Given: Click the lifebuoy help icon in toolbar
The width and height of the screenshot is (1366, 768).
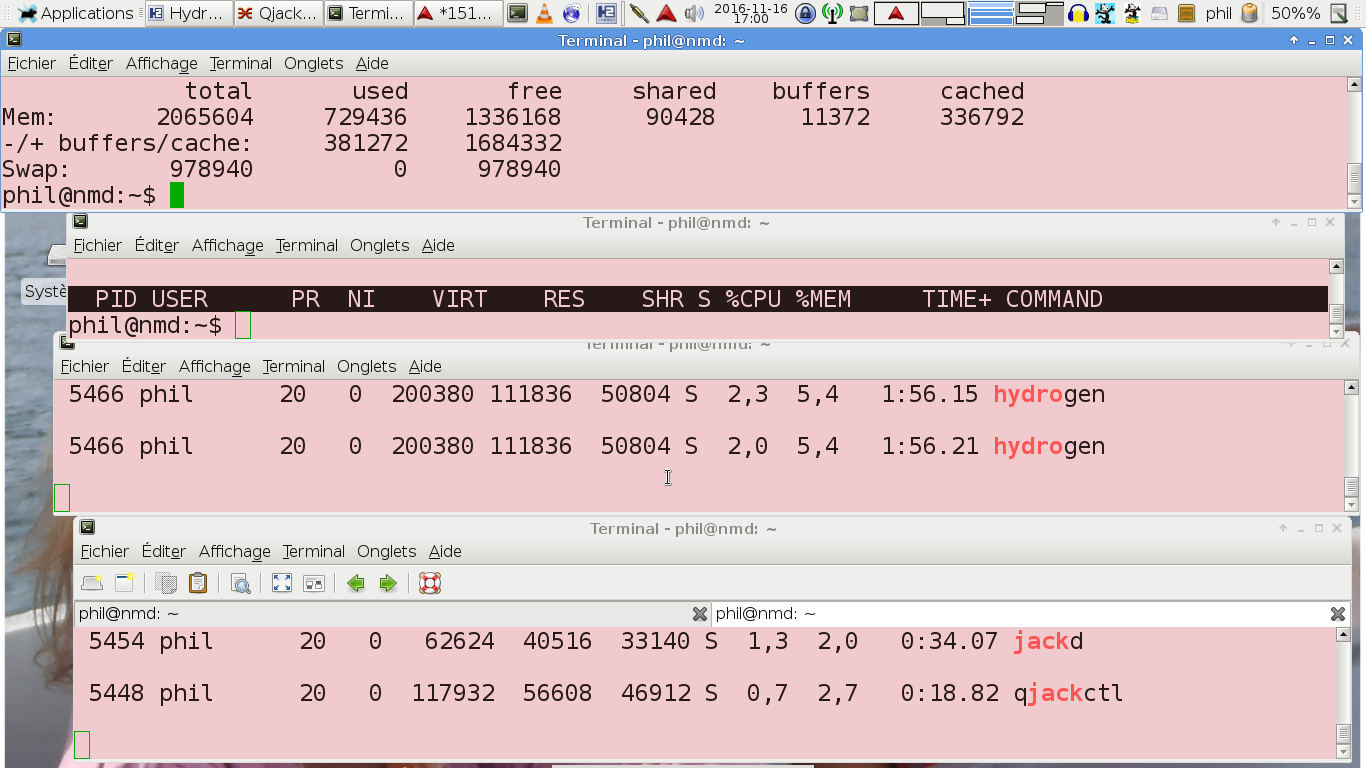Looking at the screenshot, I should tap(430, 583).
